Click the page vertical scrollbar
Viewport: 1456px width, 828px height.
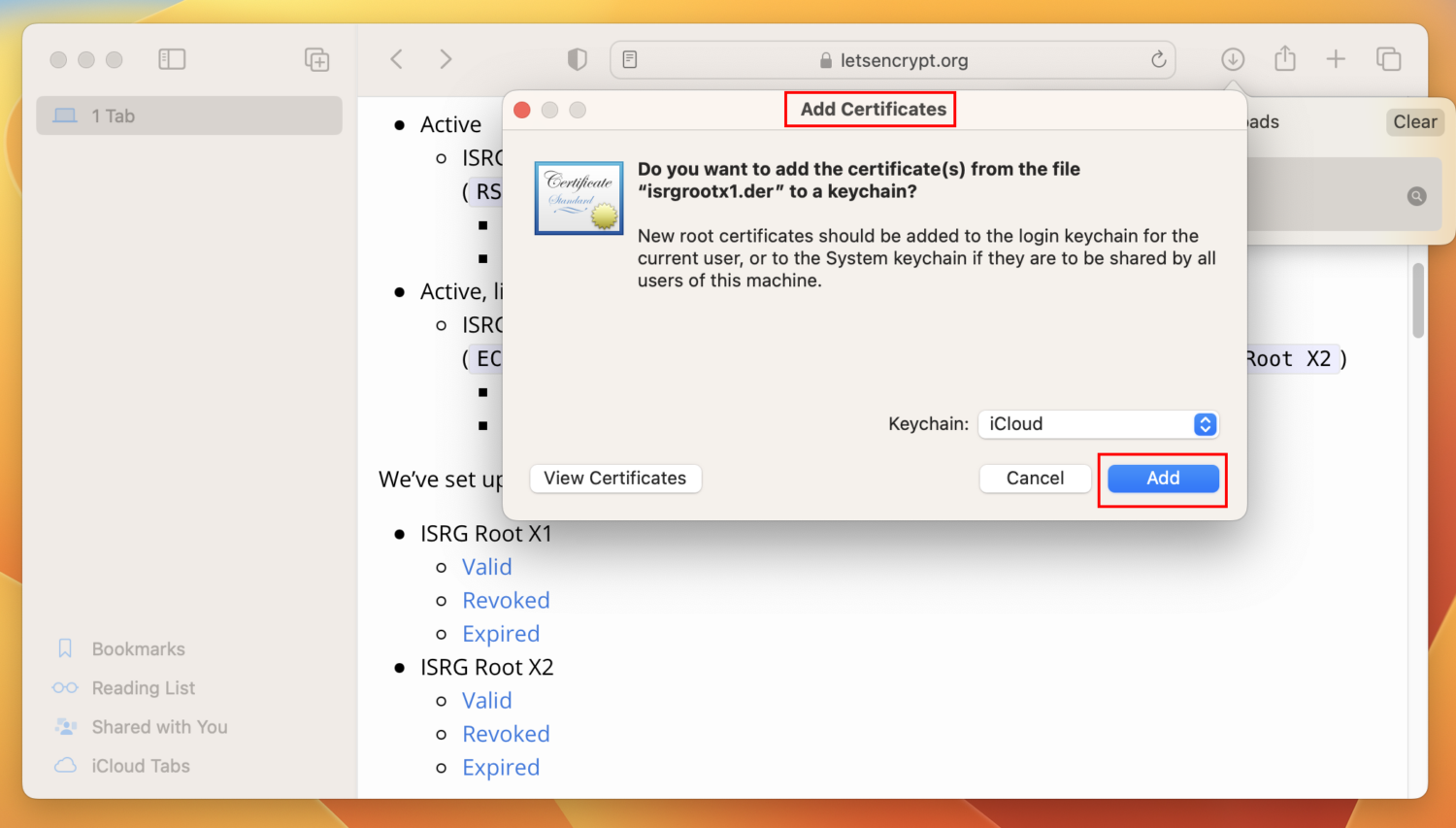1418,300
